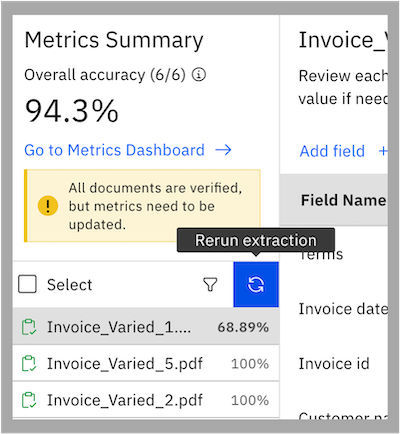
Task: Click the verified icon for Invoice_Varied_1
Action: point(29,327)
